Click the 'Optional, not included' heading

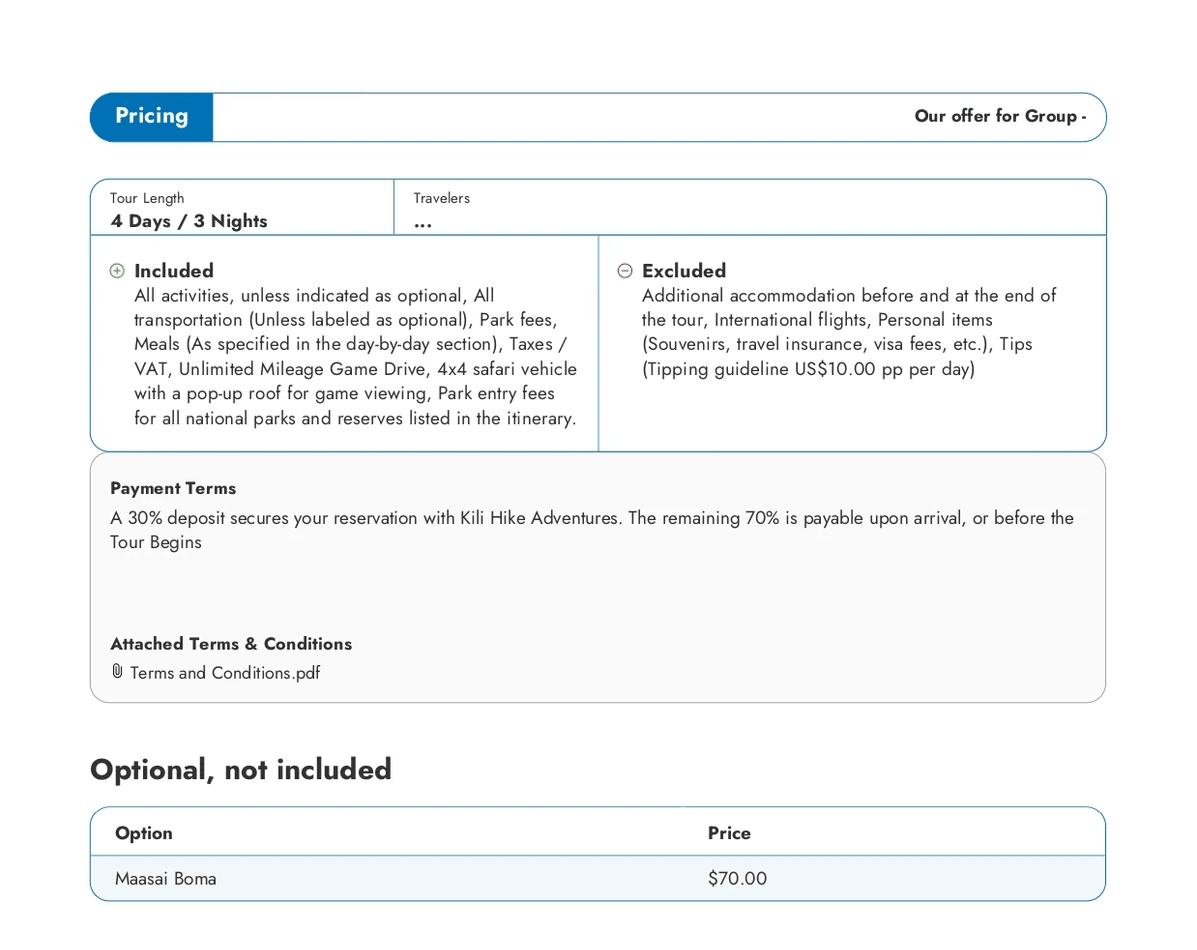click(x=241, y=769)
